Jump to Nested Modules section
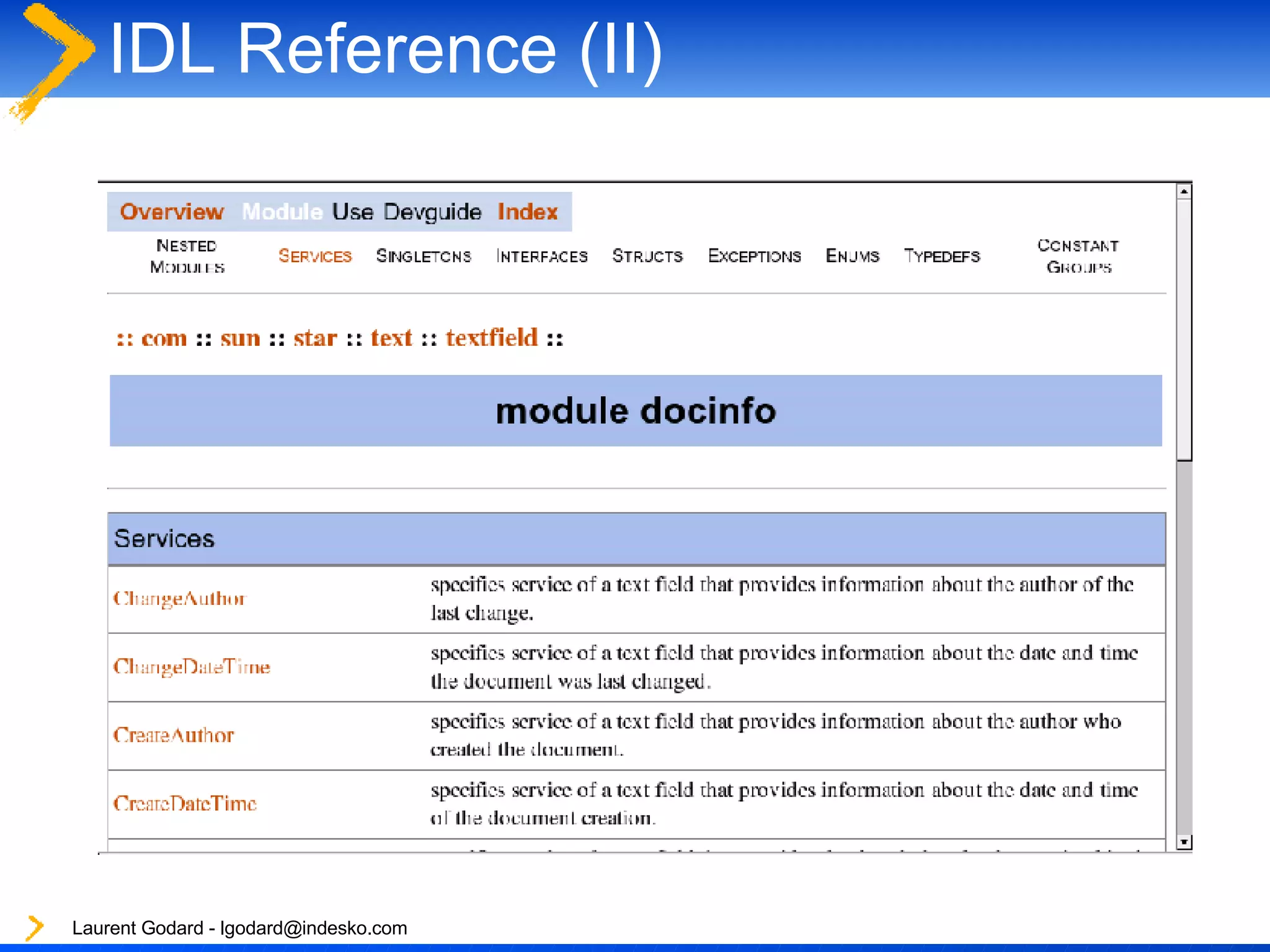Viewport: 1270px width, 952px height. click(187, 256)
